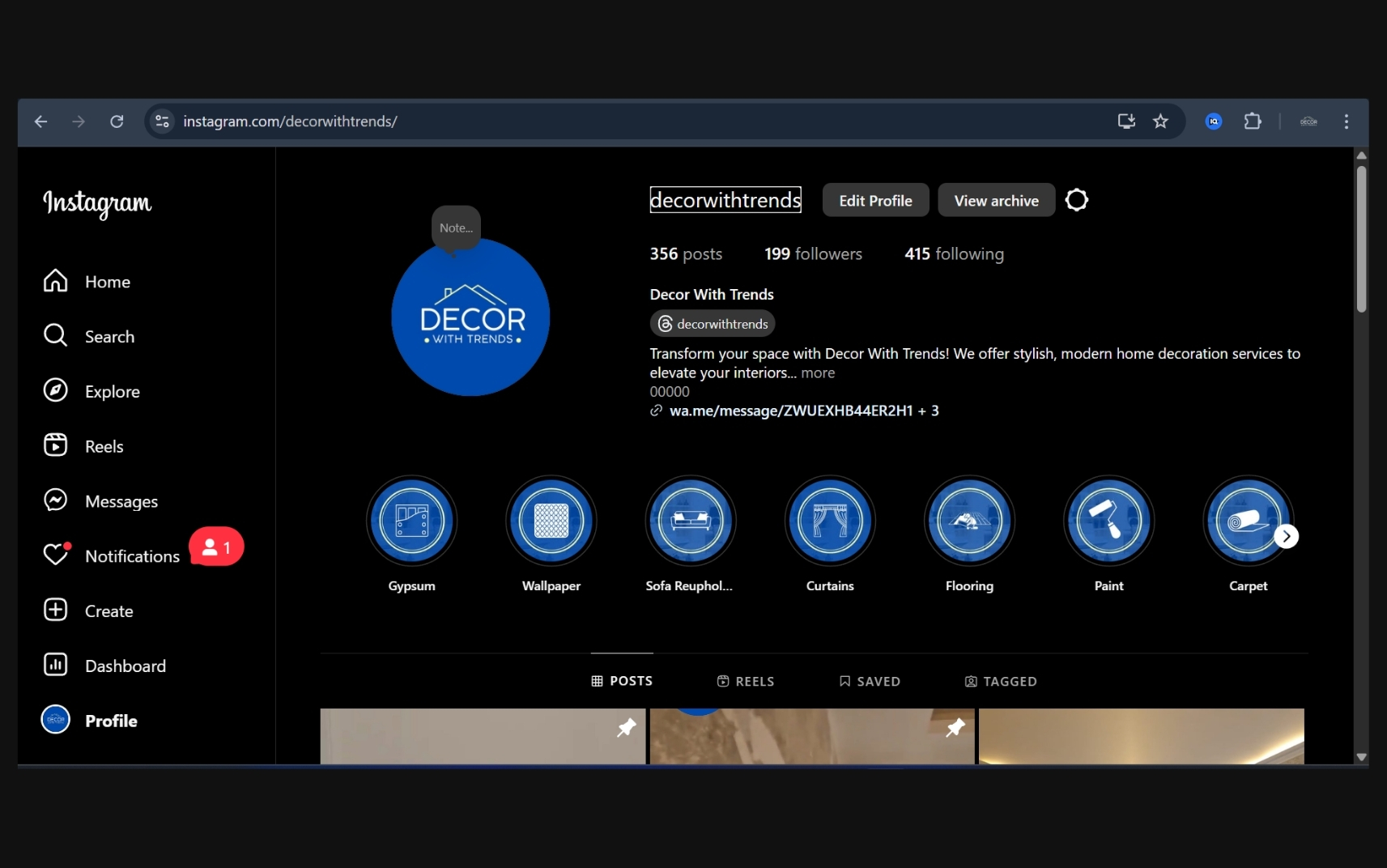This screenshot has height=868, width=1387.
Task: Reload the page
Action: (117, 121)
